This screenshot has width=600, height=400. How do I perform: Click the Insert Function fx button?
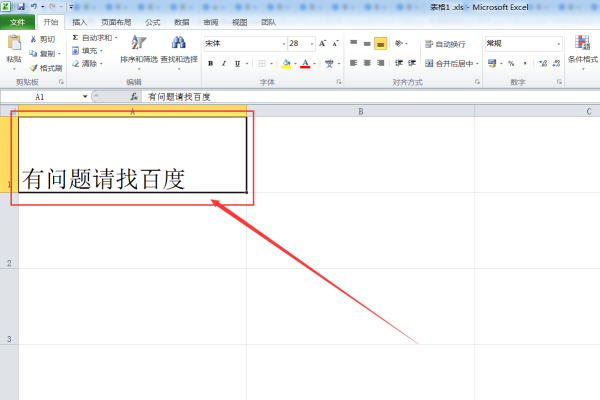point(134,97)
